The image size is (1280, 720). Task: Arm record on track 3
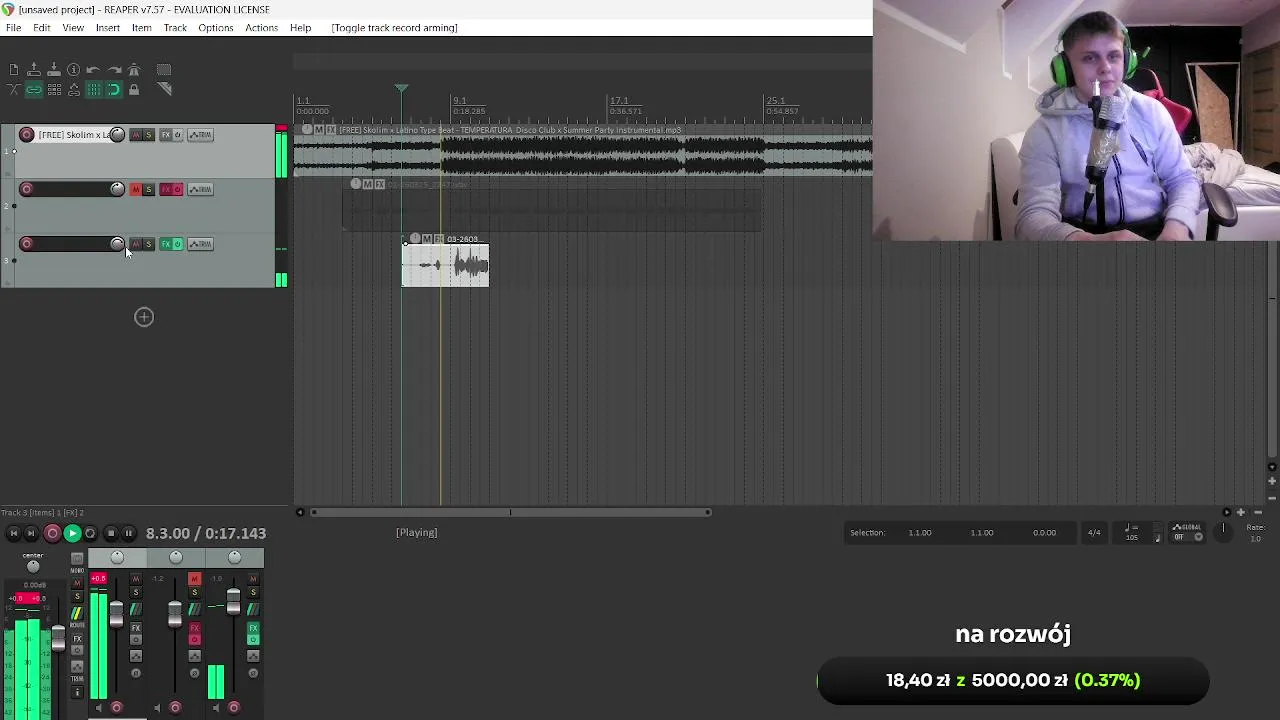pos(27,244)
